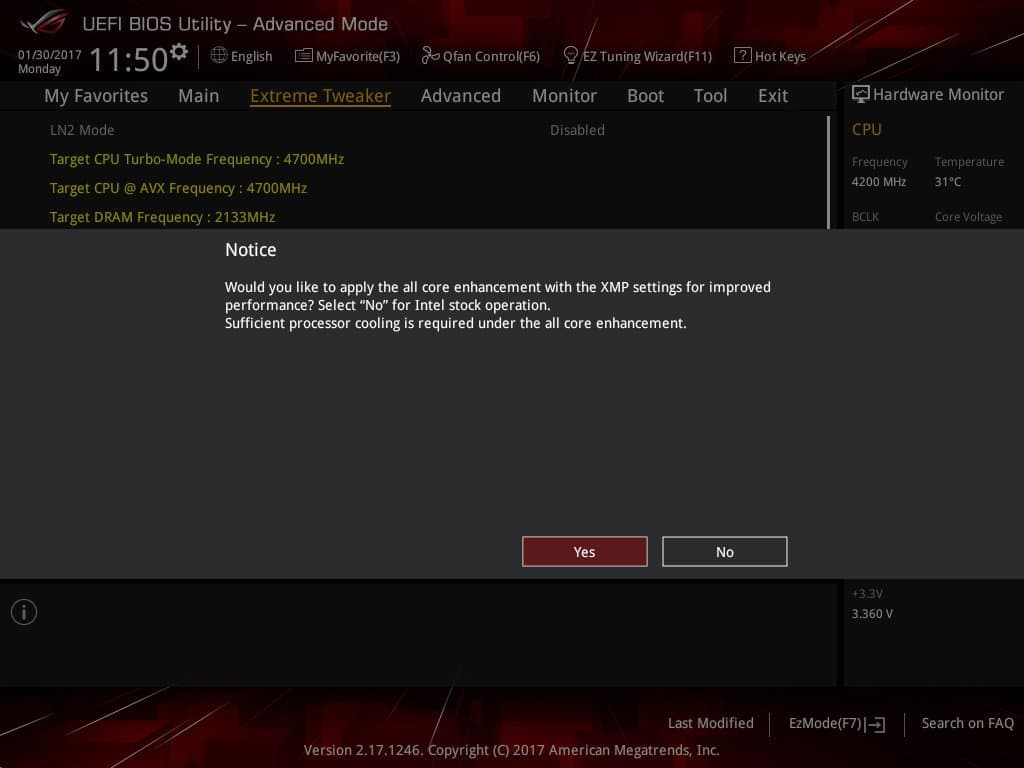Click the EzMode exit arrow icon

[x=875, y=724]
